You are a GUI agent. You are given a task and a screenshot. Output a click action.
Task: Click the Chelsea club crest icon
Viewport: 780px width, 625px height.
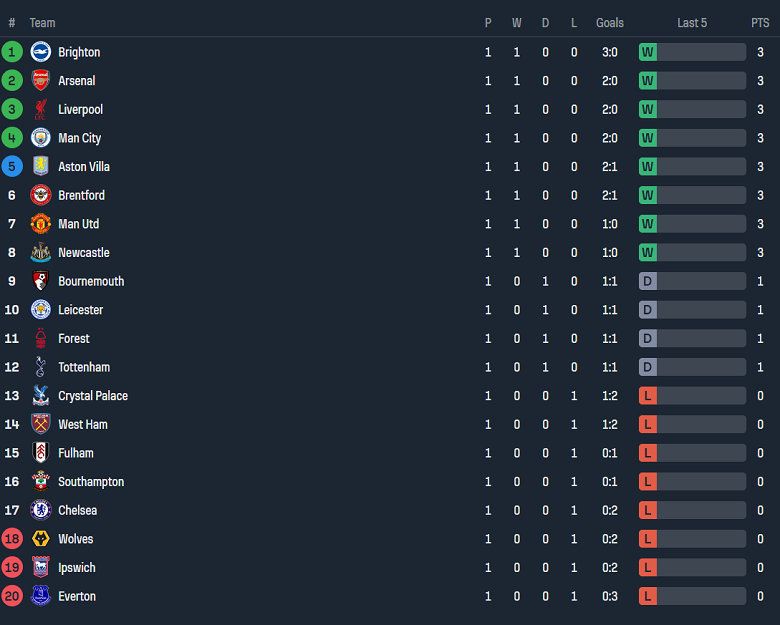[41, 510]
